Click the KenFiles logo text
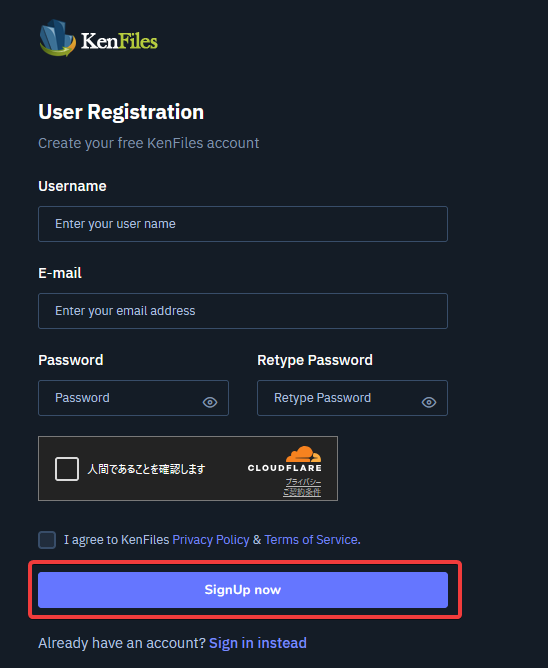The width and height of the screenshot is (548, 668). click(119, 41)
